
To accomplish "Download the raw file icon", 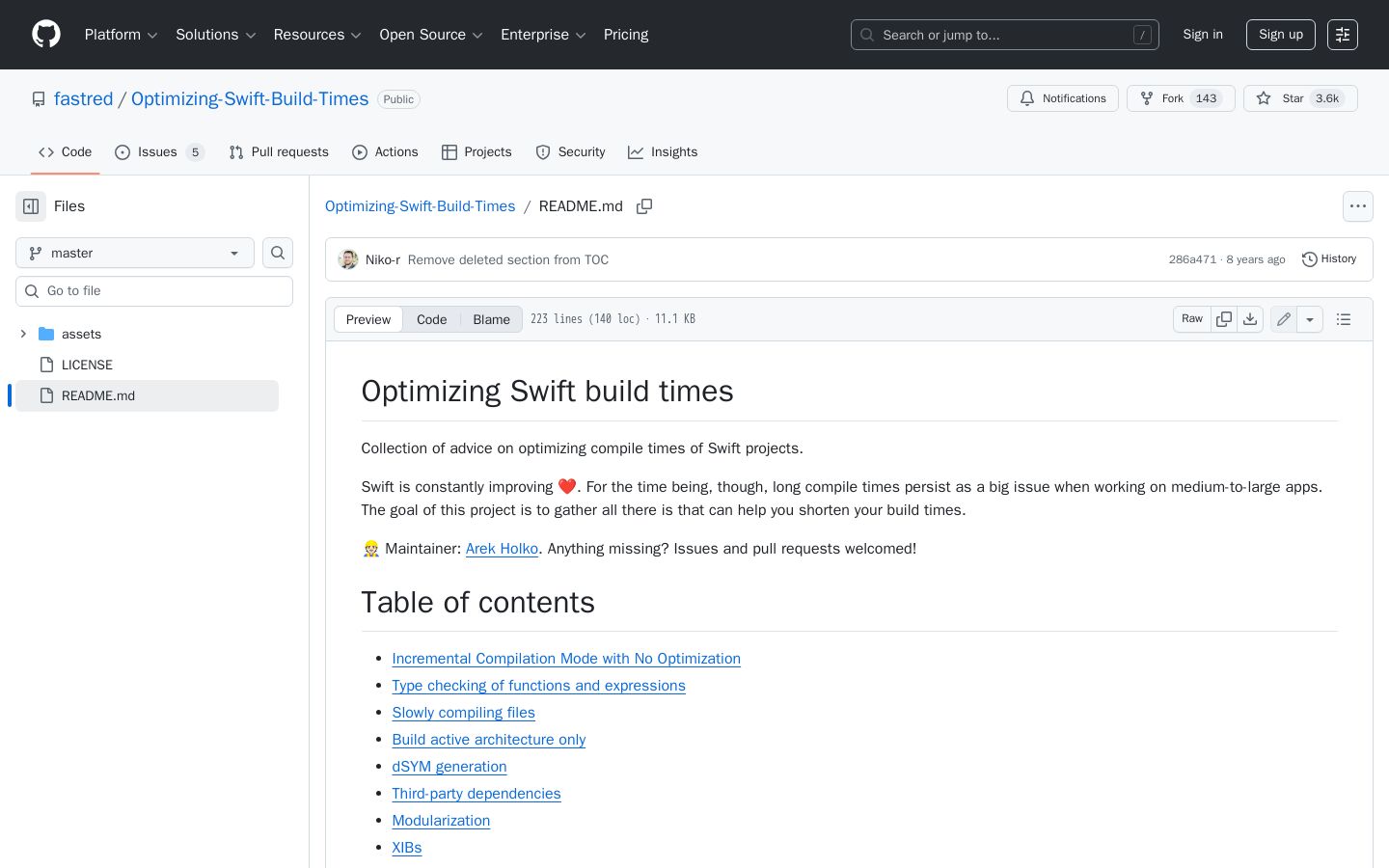I will (x=1250, y=319).
